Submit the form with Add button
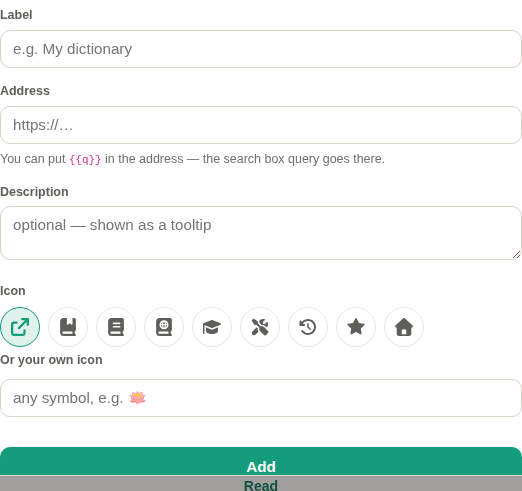522x491 pixels. (261, 461)
